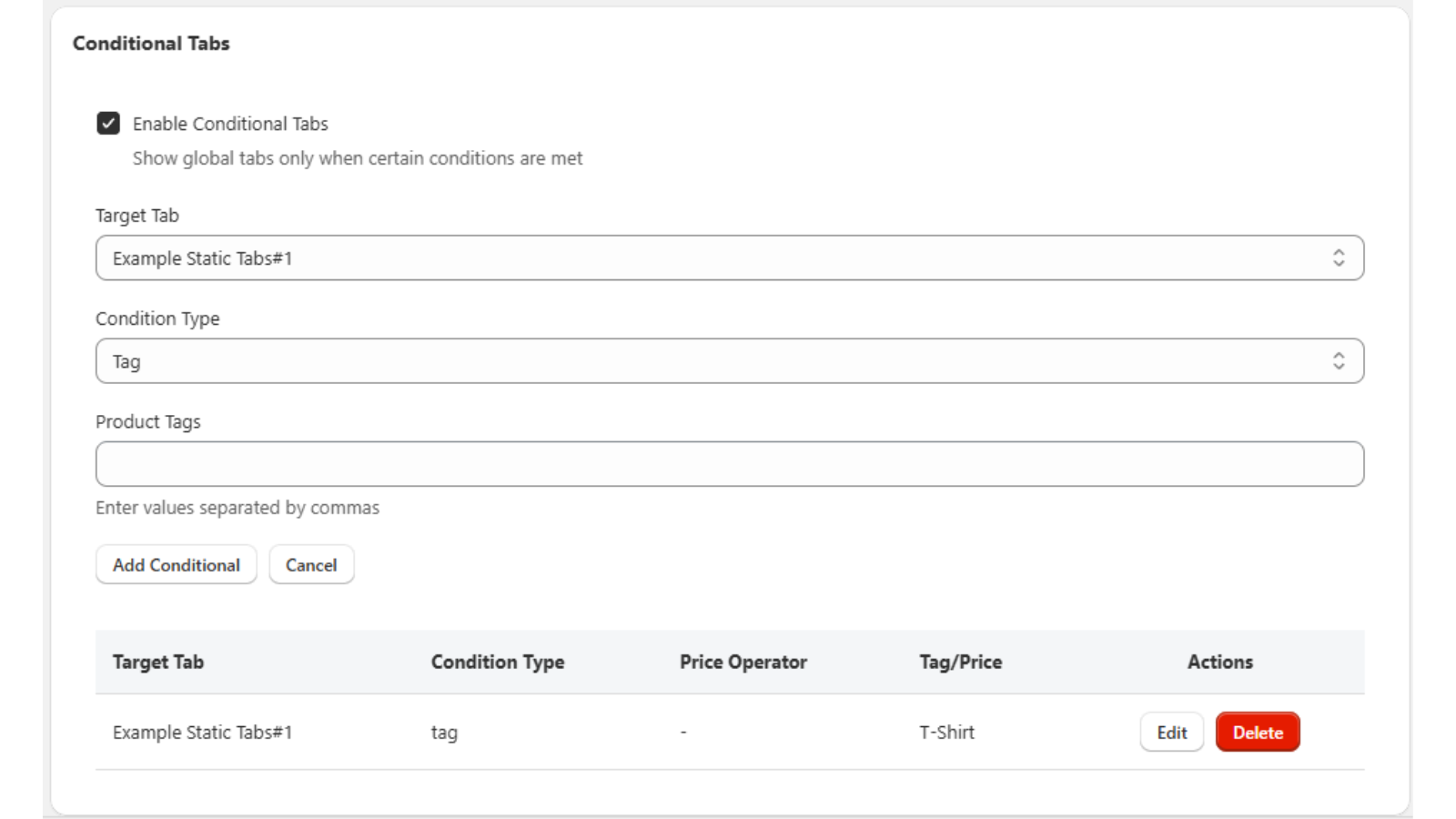1456x819 pixels.
Task: Click the Actions column header
Action: [1219, 662]
